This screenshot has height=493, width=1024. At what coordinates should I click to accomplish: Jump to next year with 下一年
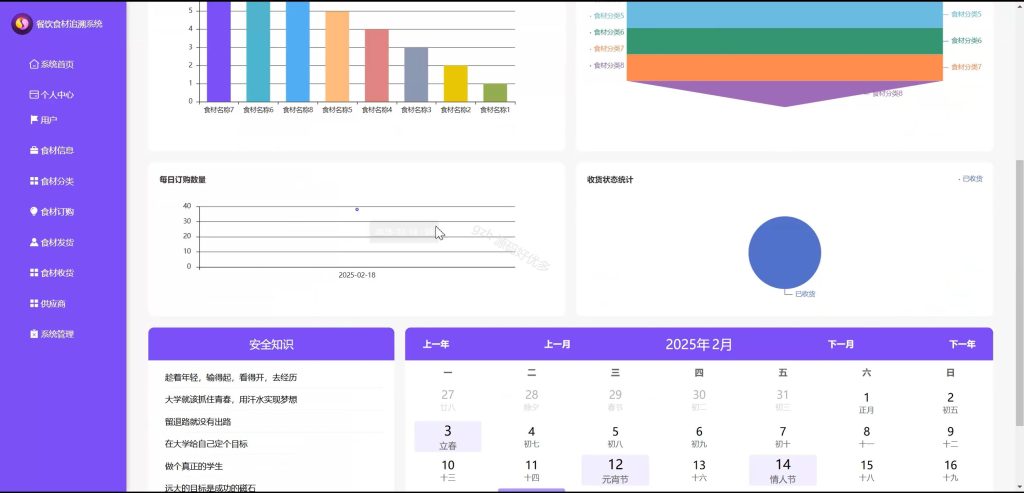tap(962, 344)
